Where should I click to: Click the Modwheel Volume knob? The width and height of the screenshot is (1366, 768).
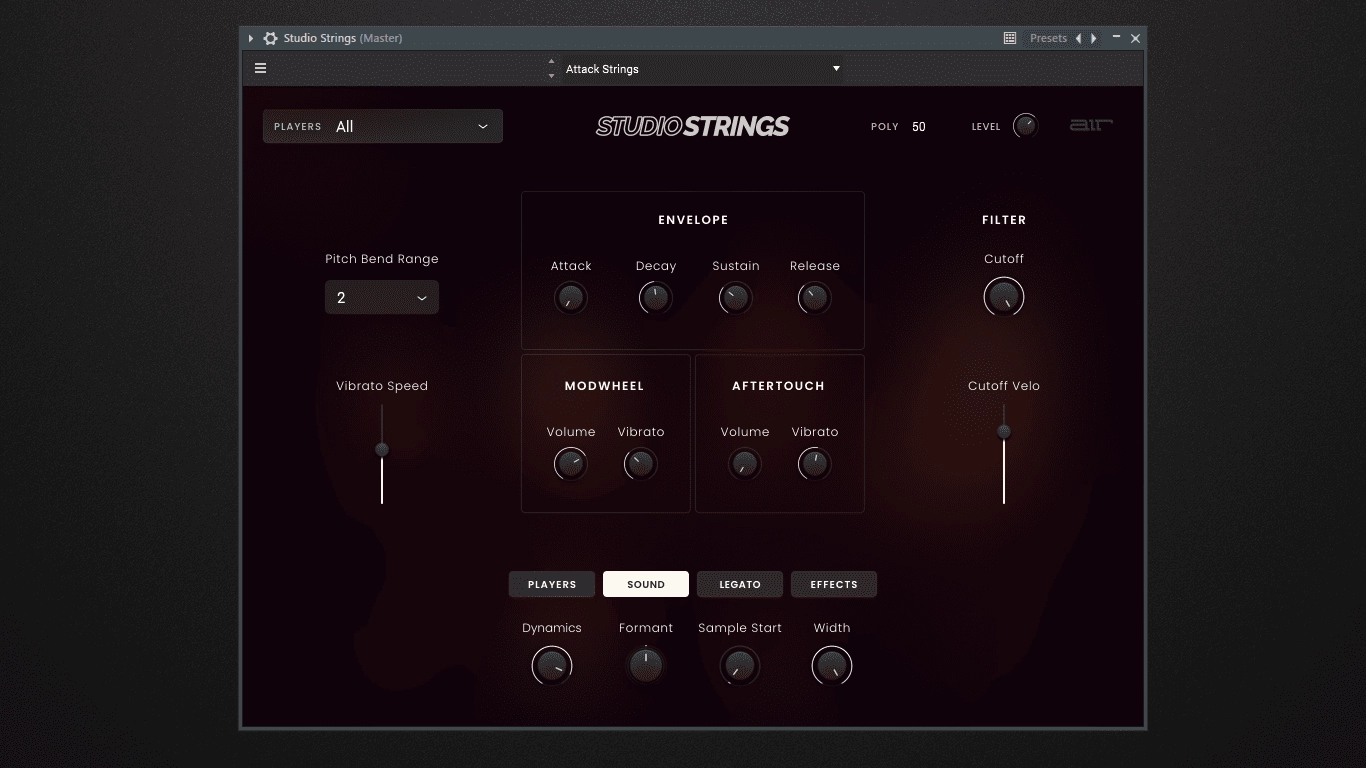570,464
